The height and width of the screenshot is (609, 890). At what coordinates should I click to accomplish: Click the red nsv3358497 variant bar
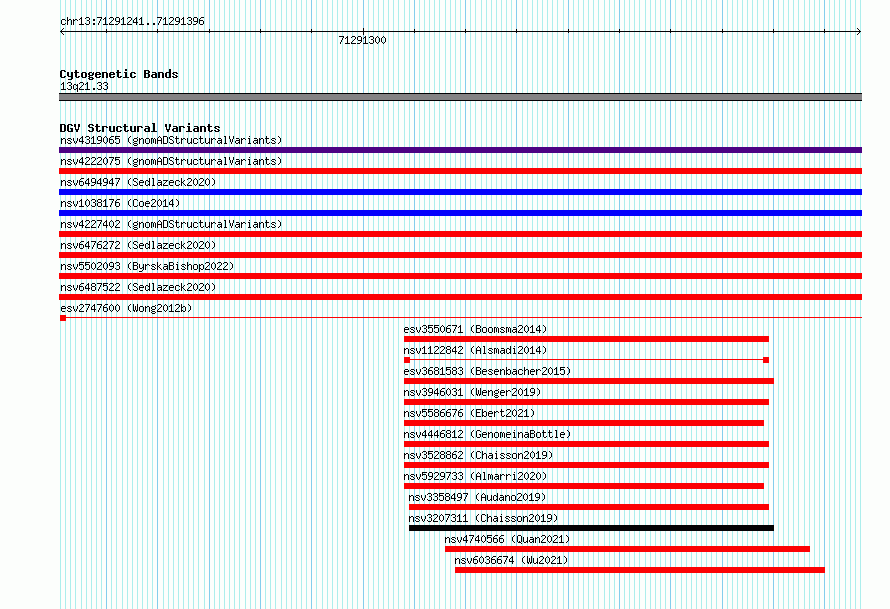pos(589,507)
